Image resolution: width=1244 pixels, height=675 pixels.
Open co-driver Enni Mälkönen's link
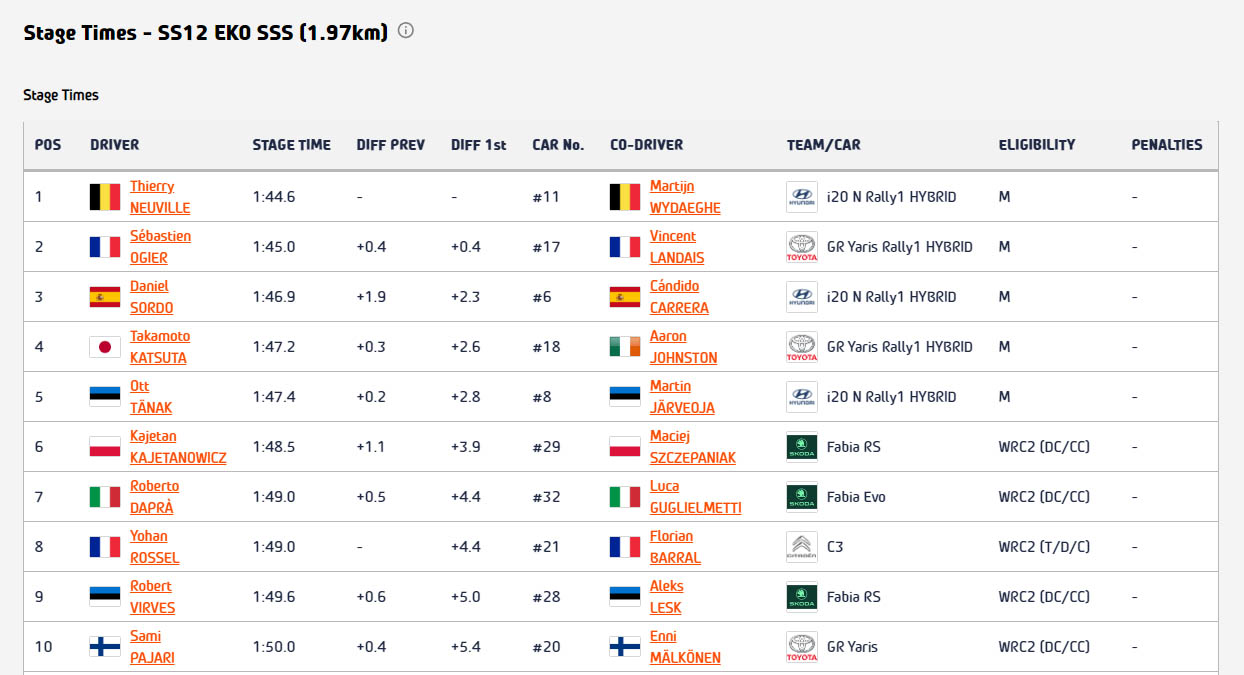(684, 647)
